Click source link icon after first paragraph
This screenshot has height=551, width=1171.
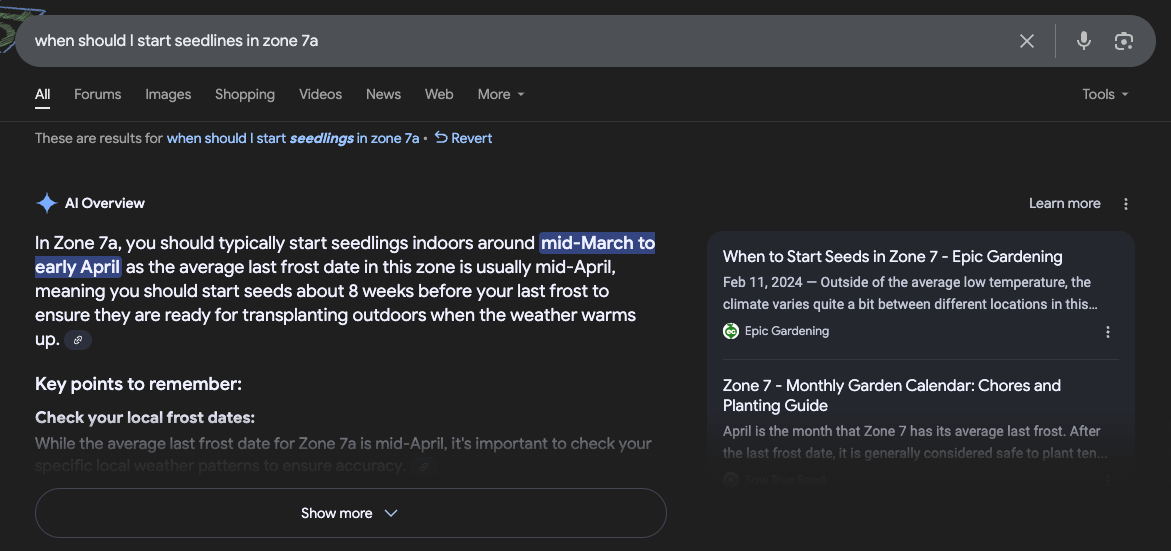tap(78, 341)
